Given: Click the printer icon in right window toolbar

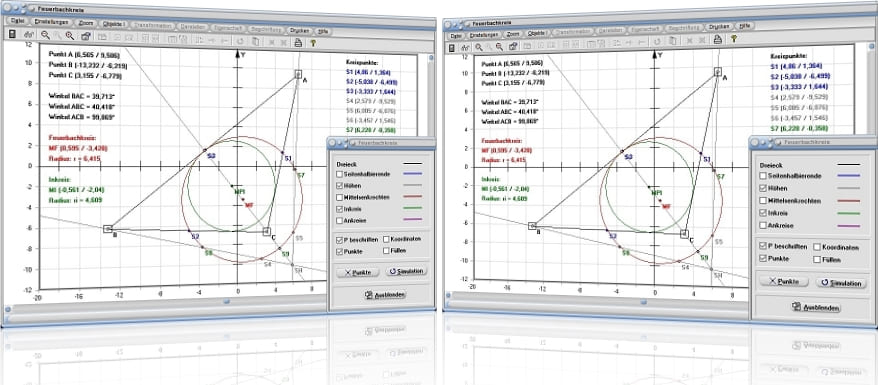Looking at the screenshot, I should (717, 39).
